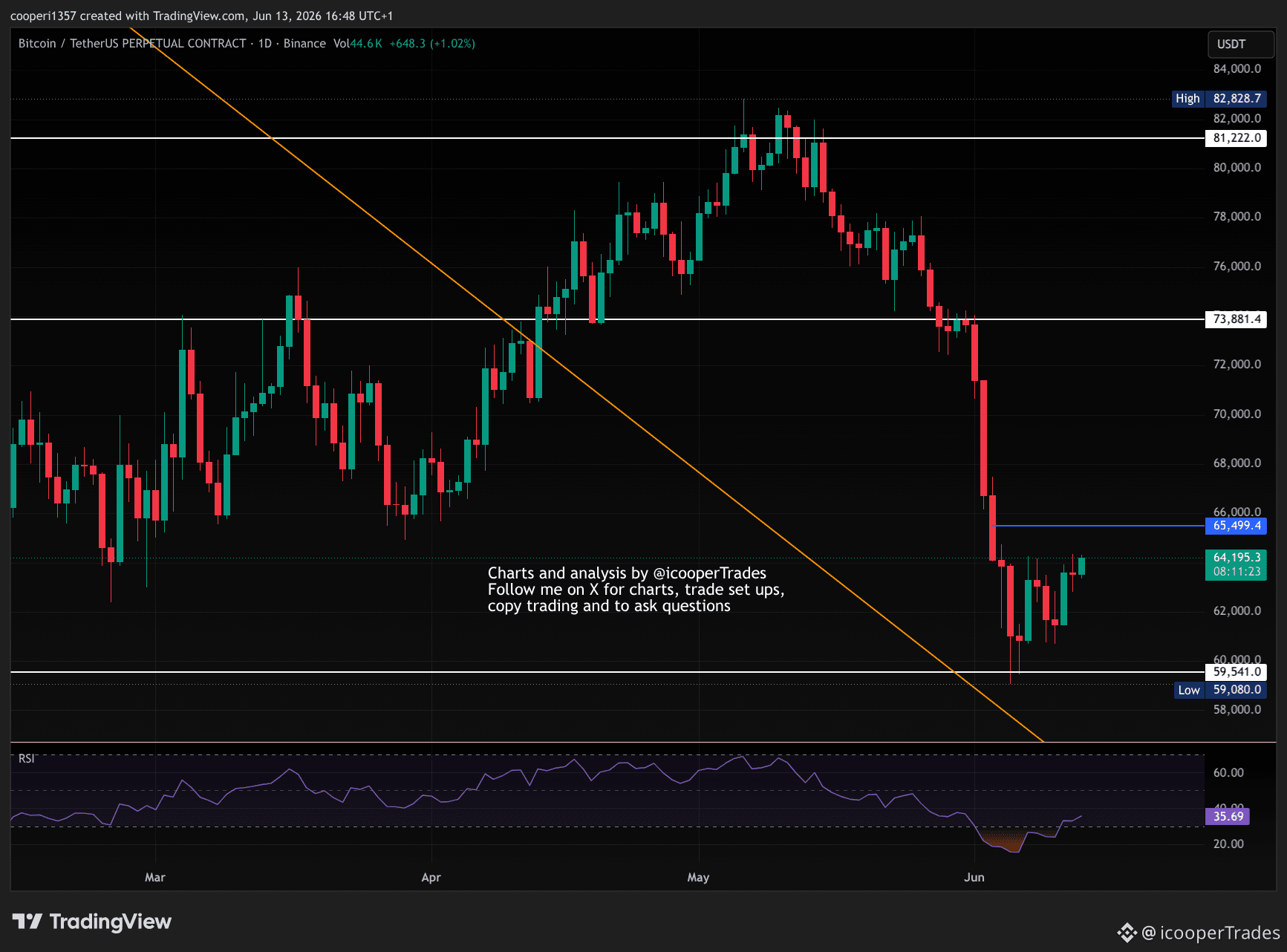Click the RSI indicator label
The image size is (1287, 952).
(x=27, y=759)
